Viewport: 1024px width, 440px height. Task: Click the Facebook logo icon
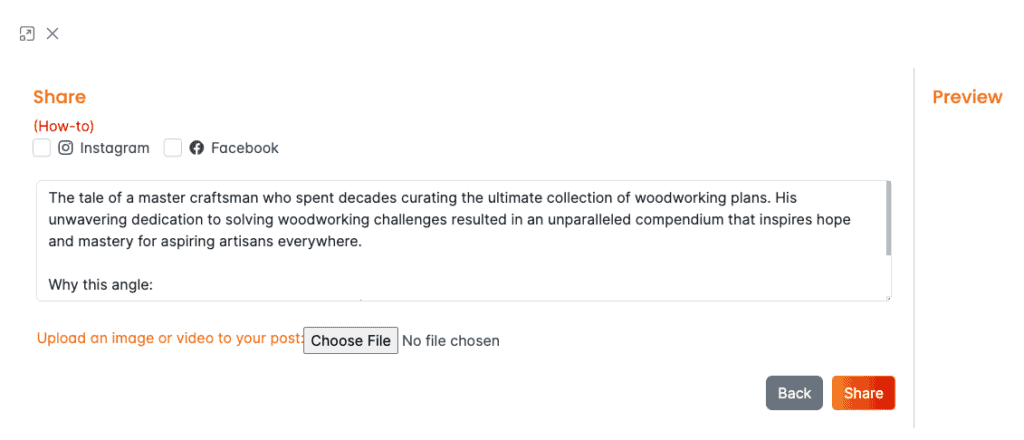197,148
